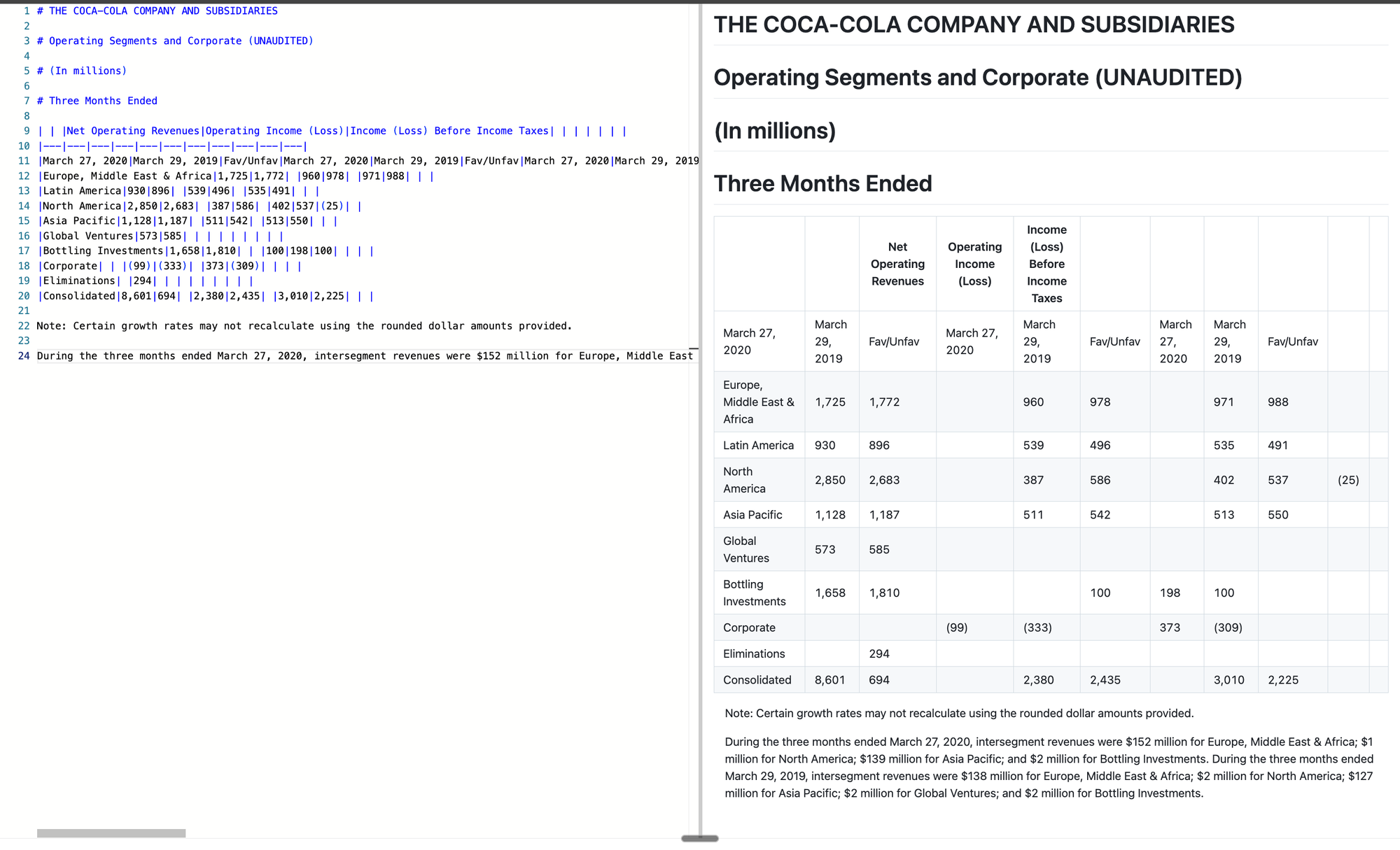This screenshot has height=850, width=1400.
Task: Click line number 9 in the gutter
Action: pyautogui.click(x=27, y=131)
